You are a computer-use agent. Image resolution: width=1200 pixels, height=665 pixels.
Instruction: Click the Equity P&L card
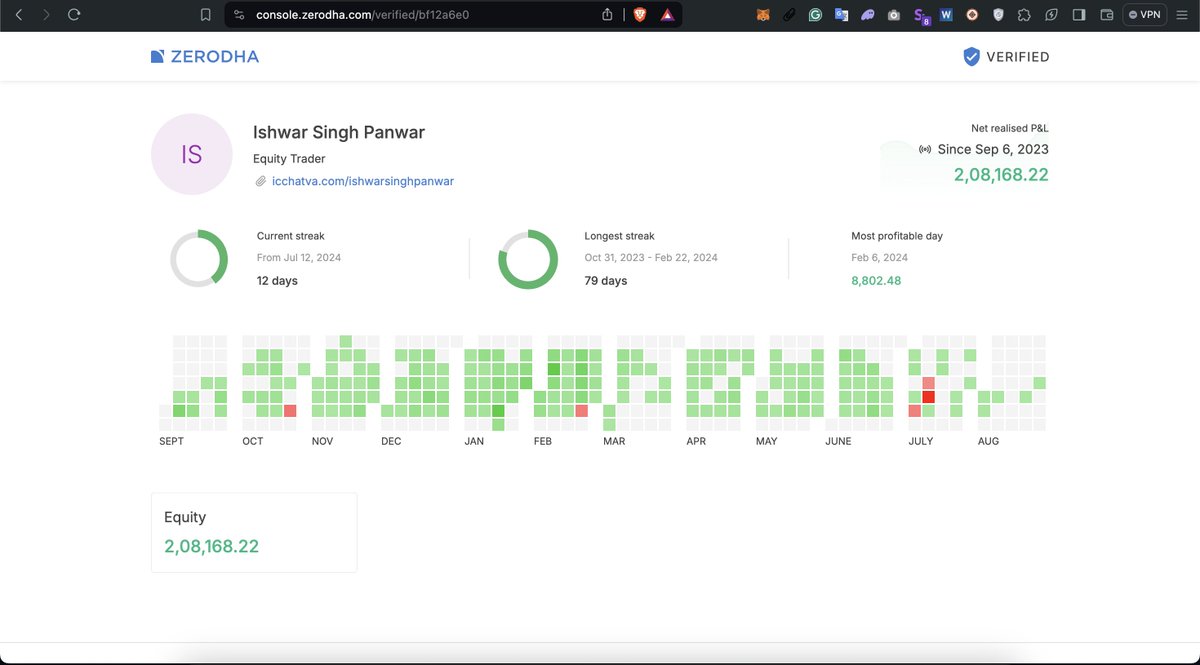point(254,532)
